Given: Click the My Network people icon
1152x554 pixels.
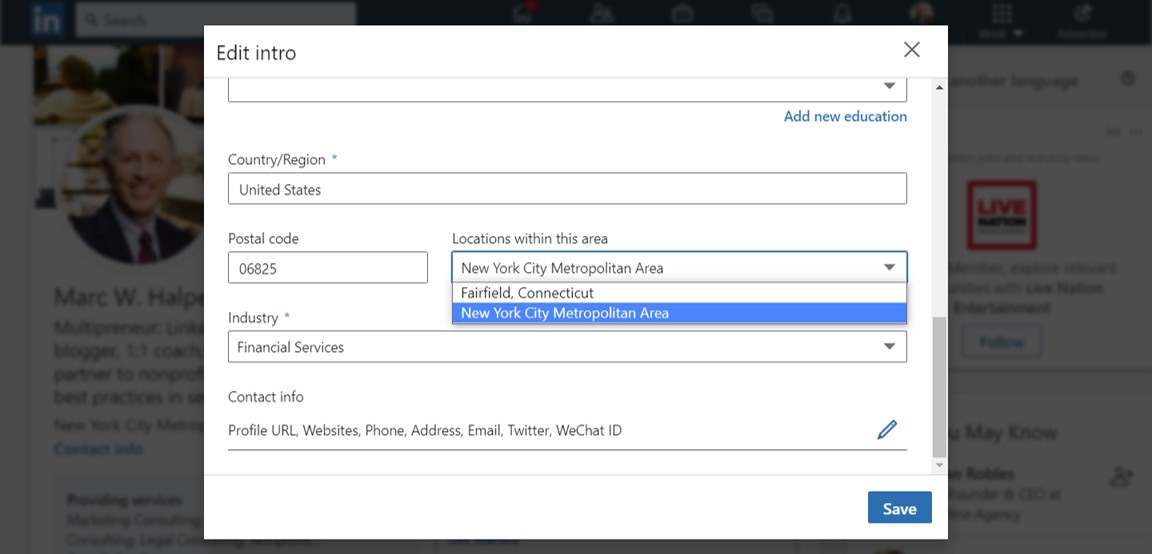Looking at the screenshot, I should [x=602, y=14].
